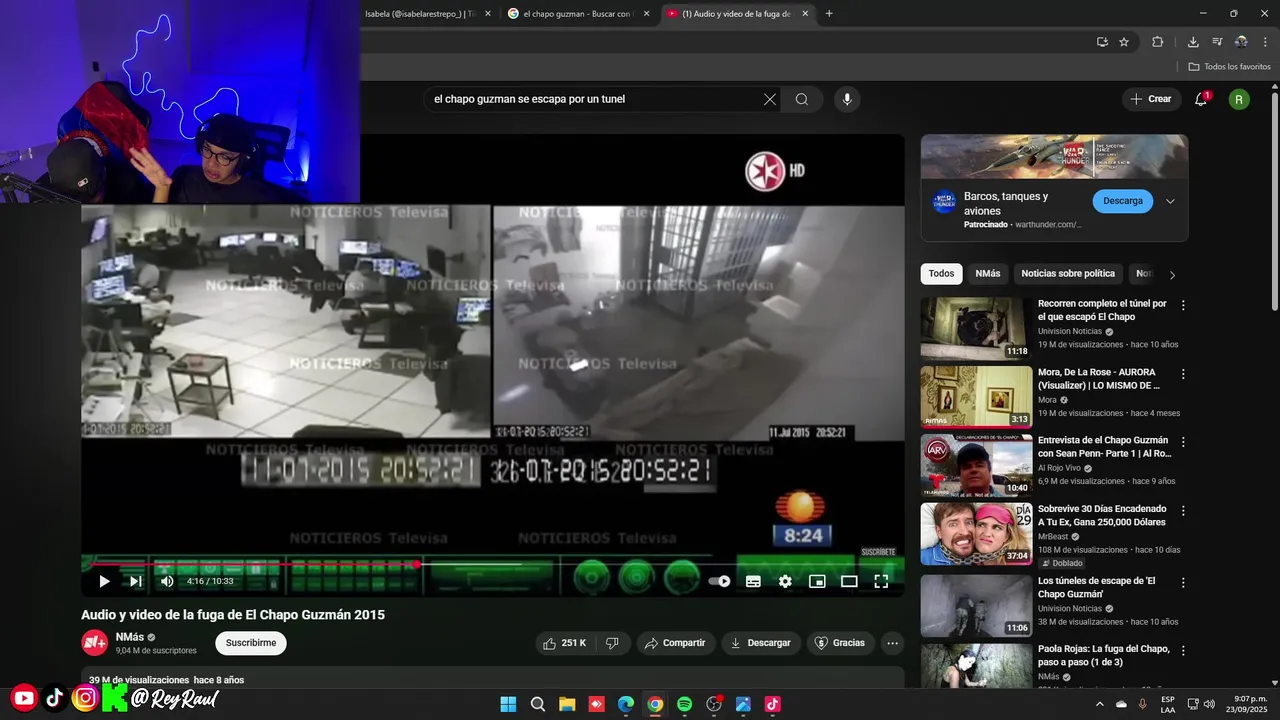Open Los túneles de escape title

tap(1097, 587)
